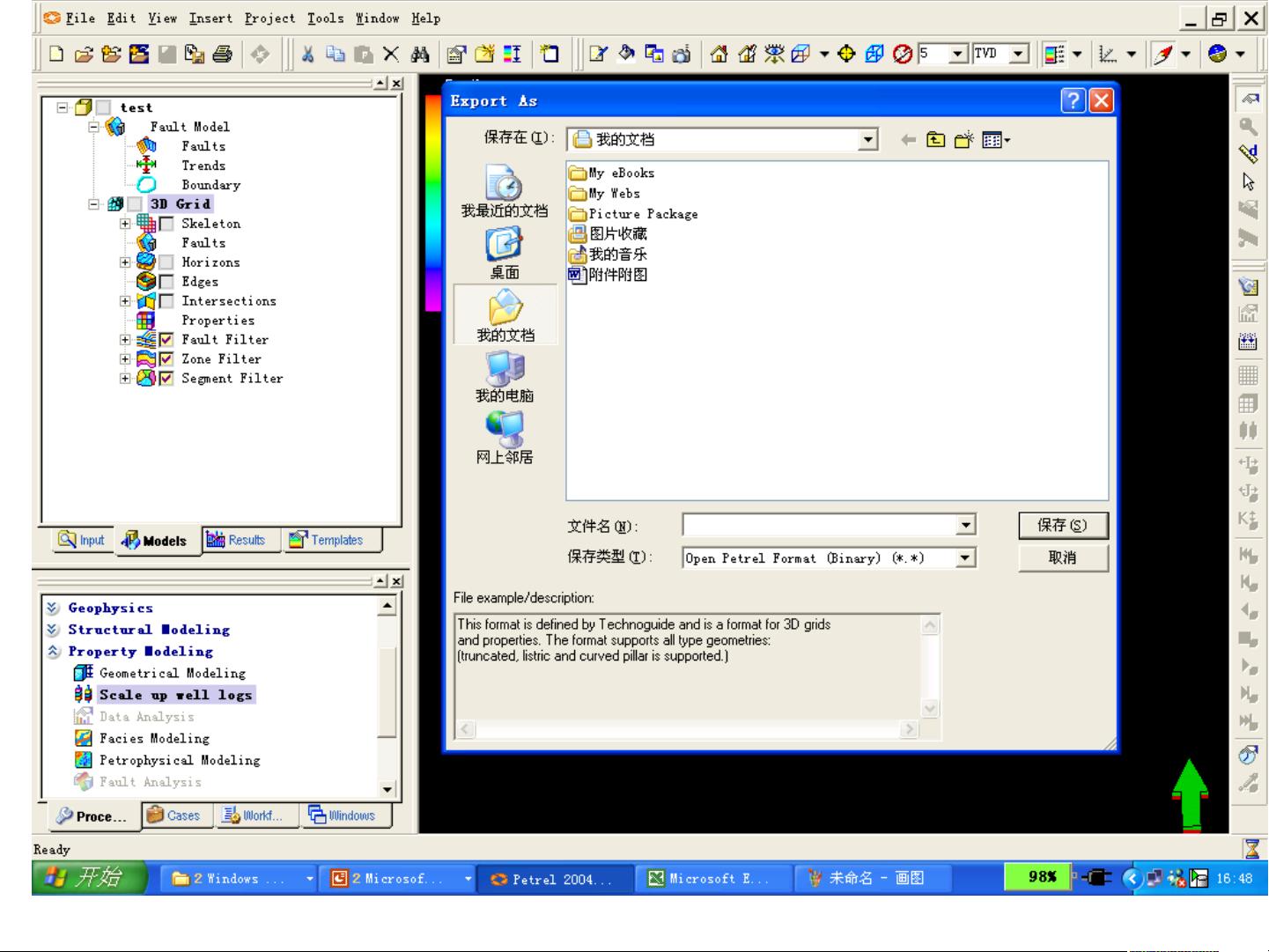Click the Save (保存) button
The image size is (1269, 952).
click(x=1062, y=526)
